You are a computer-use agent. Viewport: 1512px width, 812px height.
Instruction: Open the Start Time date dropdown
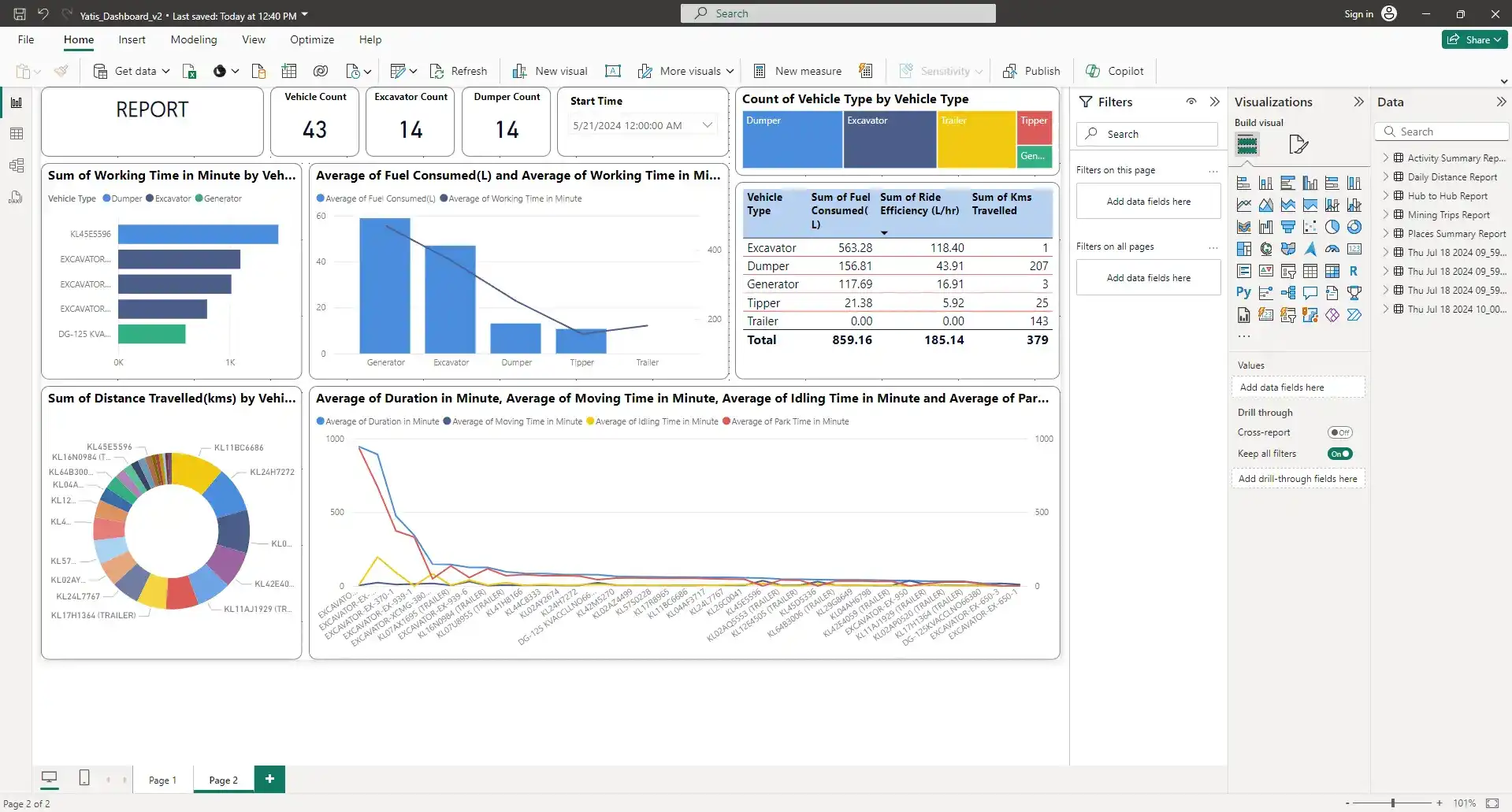(707, 125)
